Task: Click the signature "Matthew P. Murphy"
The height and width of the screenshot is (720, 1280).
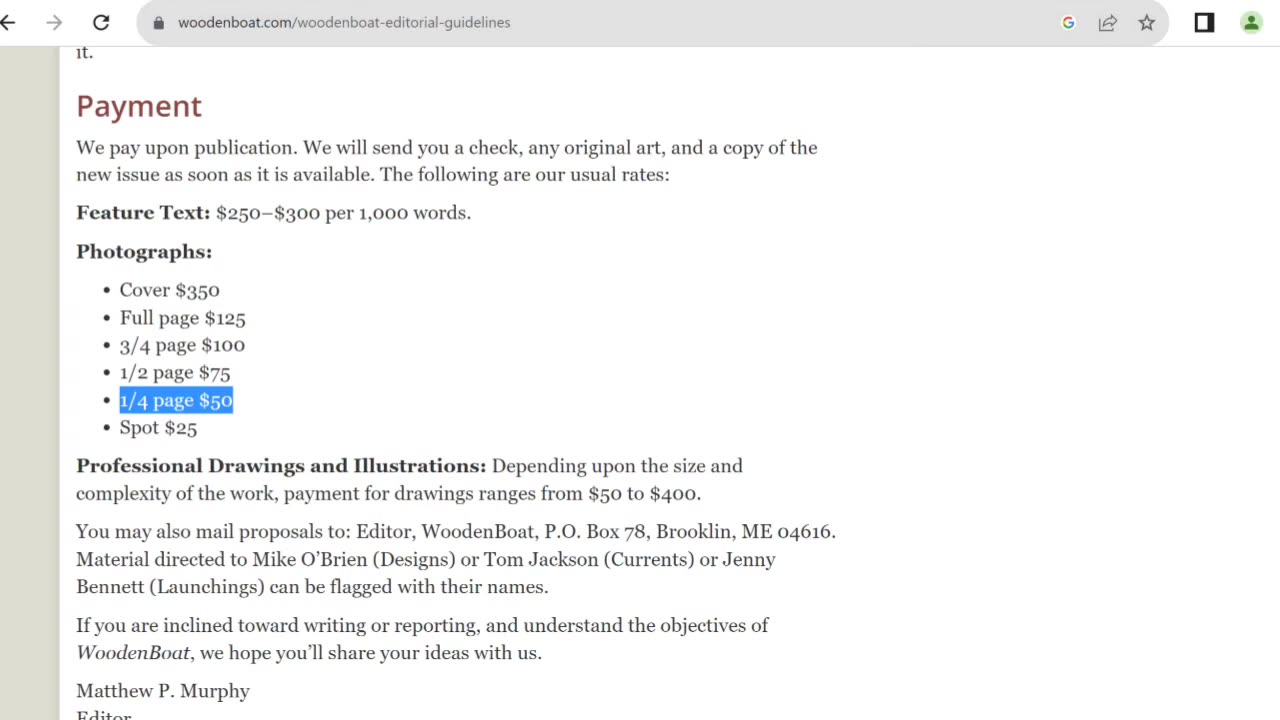Action: click(x=163, y=691)
